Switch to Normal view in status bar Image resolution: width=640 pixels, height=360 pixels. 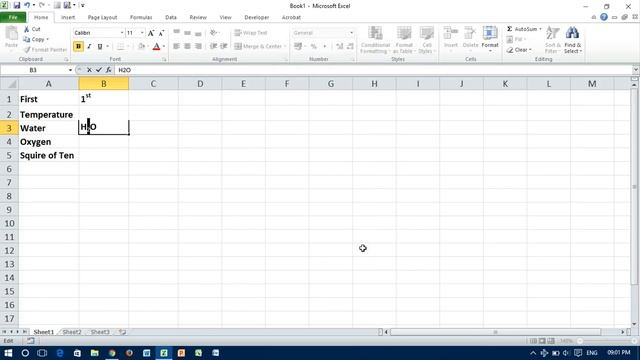(x=533, y=341)
